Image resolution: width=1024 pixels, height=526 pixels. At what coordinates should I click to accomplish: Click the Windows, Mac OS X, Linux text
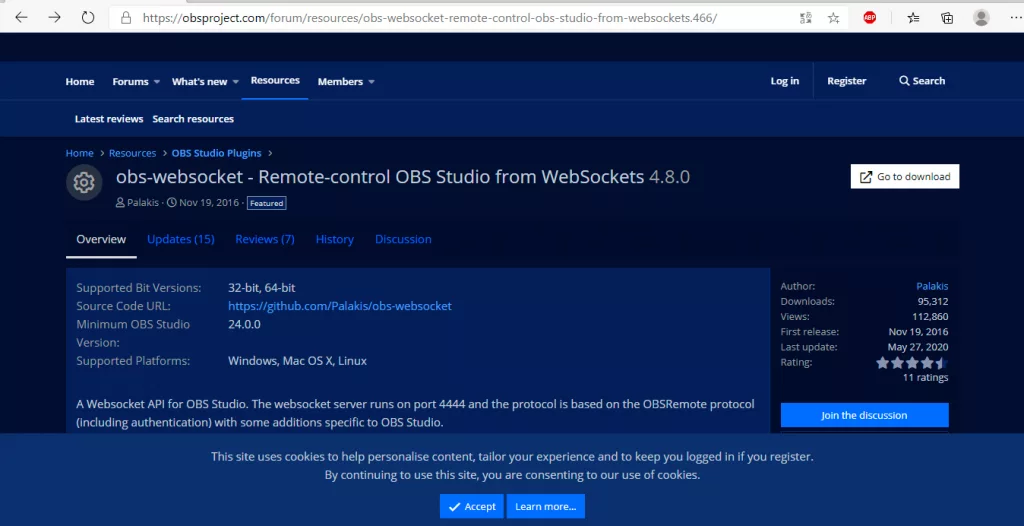click(297, 361)
